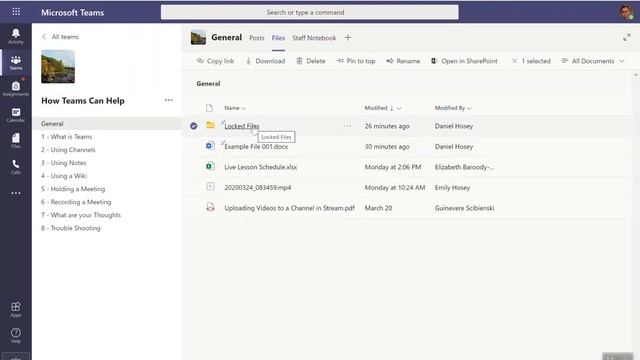The height and width of the screenshot is (360, 640).
Task: Click the PDF icon of Uploading Videos file
Action: pos(210,207)
